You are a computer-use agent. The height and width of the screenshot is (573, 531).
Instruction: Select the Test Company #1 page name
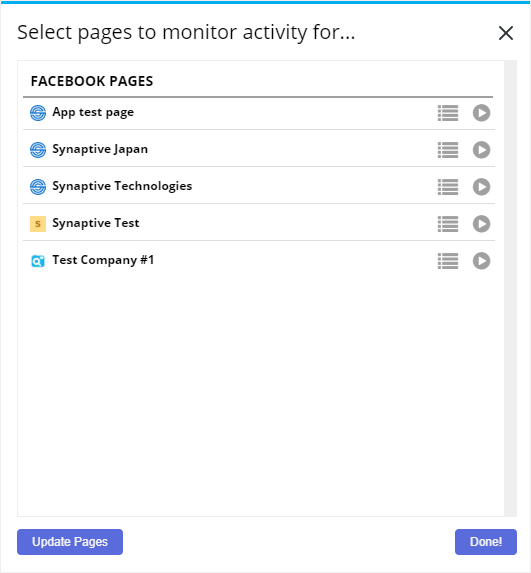point(103,260)
